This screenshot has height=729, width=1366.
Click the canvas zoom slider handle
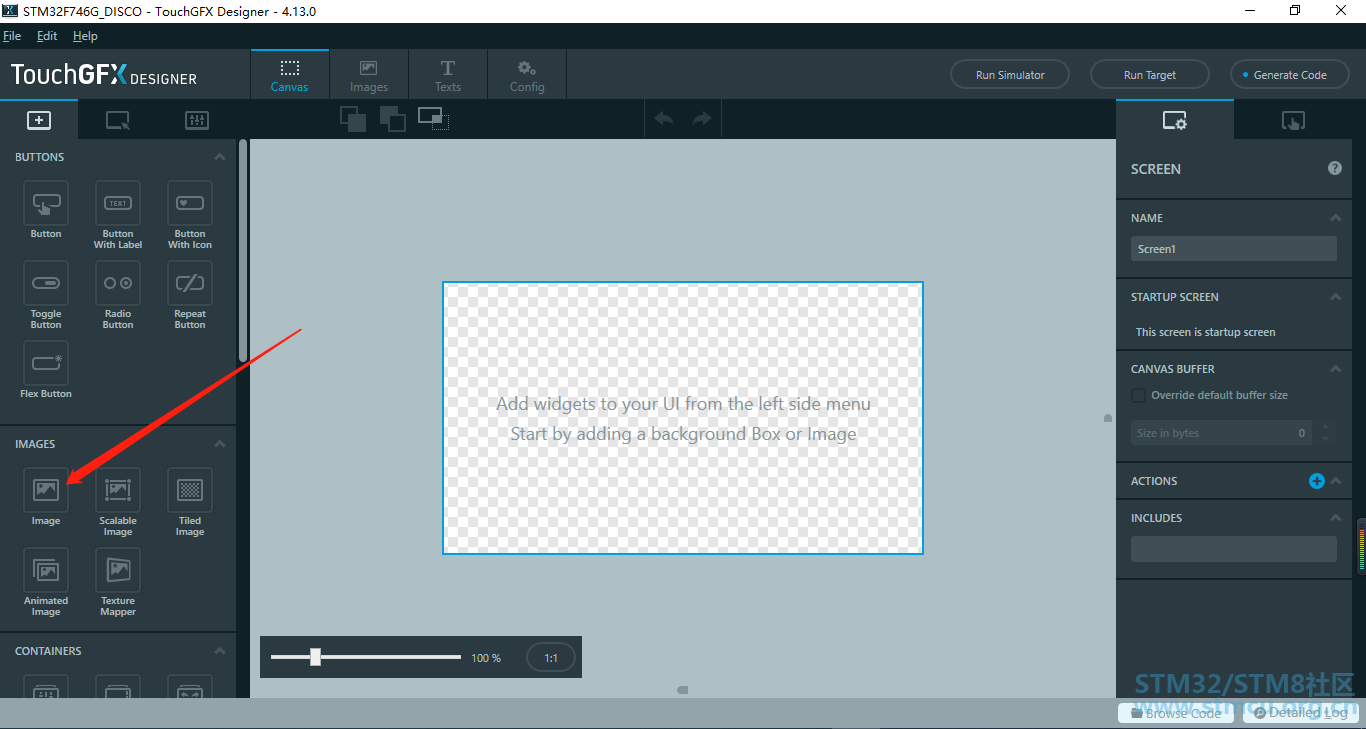[315, 657]
